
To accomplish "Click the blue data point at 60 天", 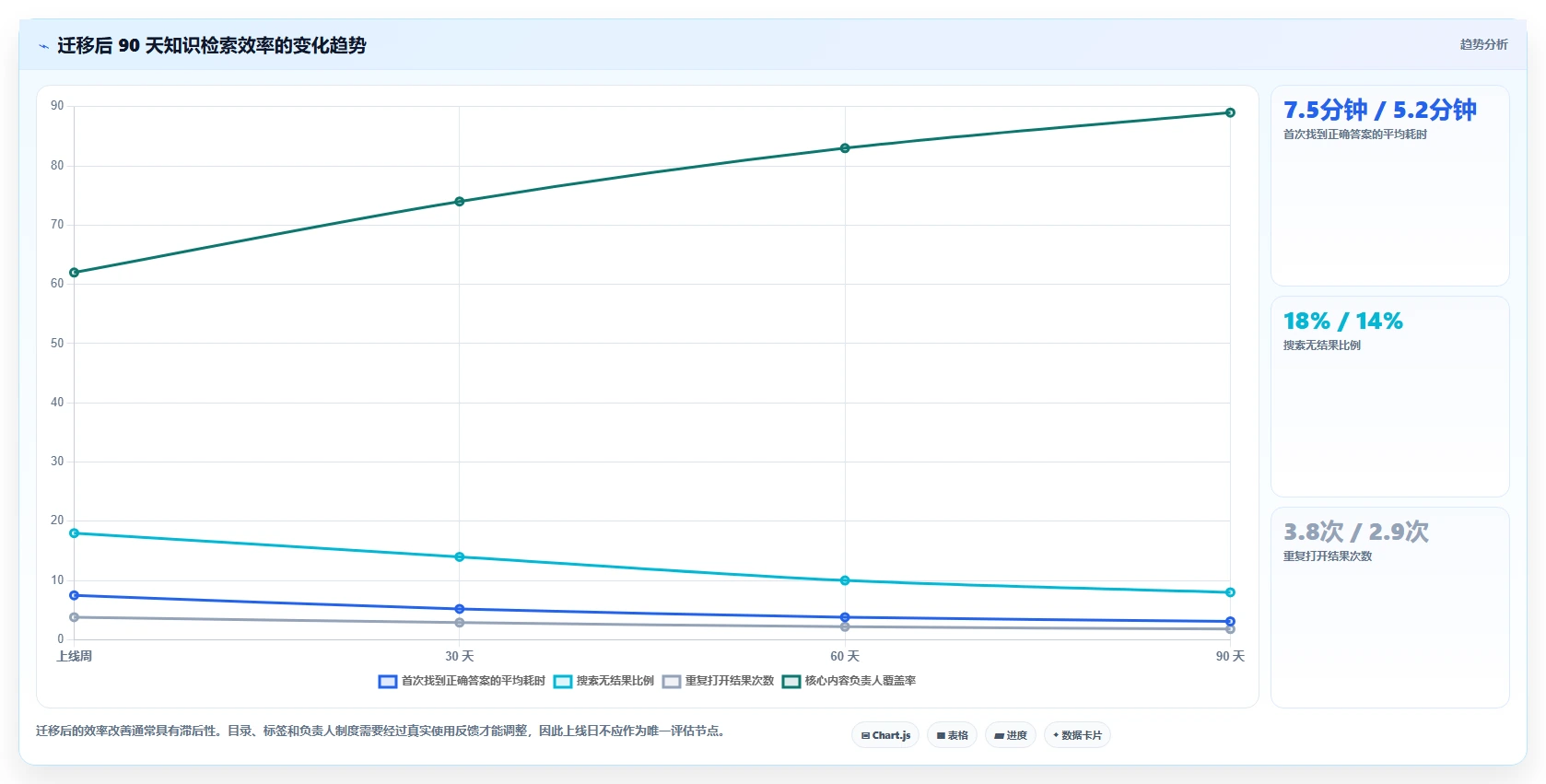I will click(x=845, y=617).
